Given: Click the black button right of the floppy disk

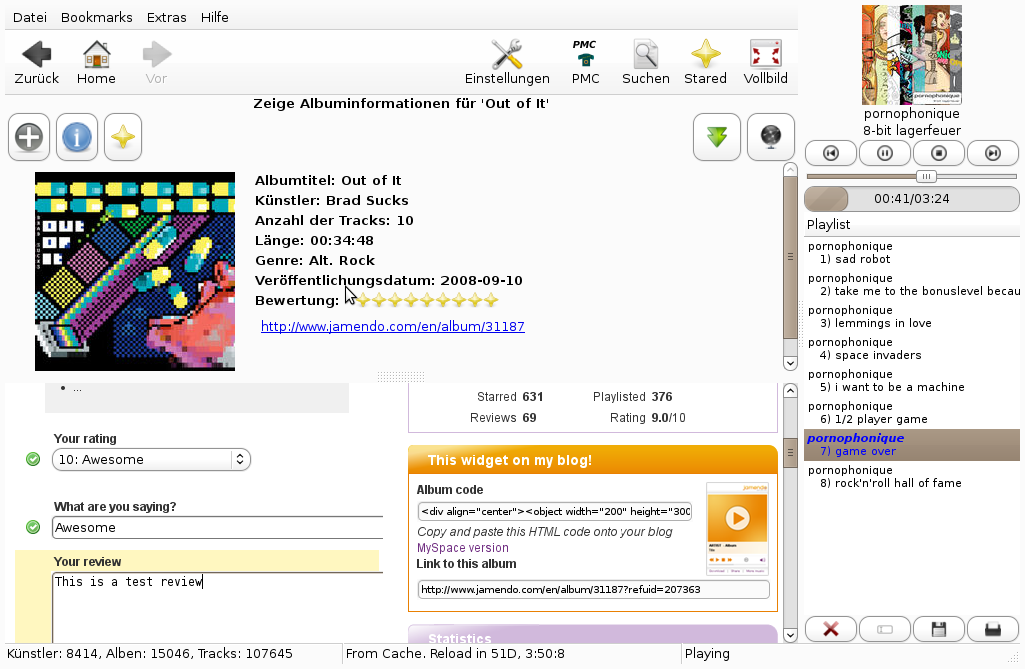Looking at the screenshot, I should click(992, 629).
